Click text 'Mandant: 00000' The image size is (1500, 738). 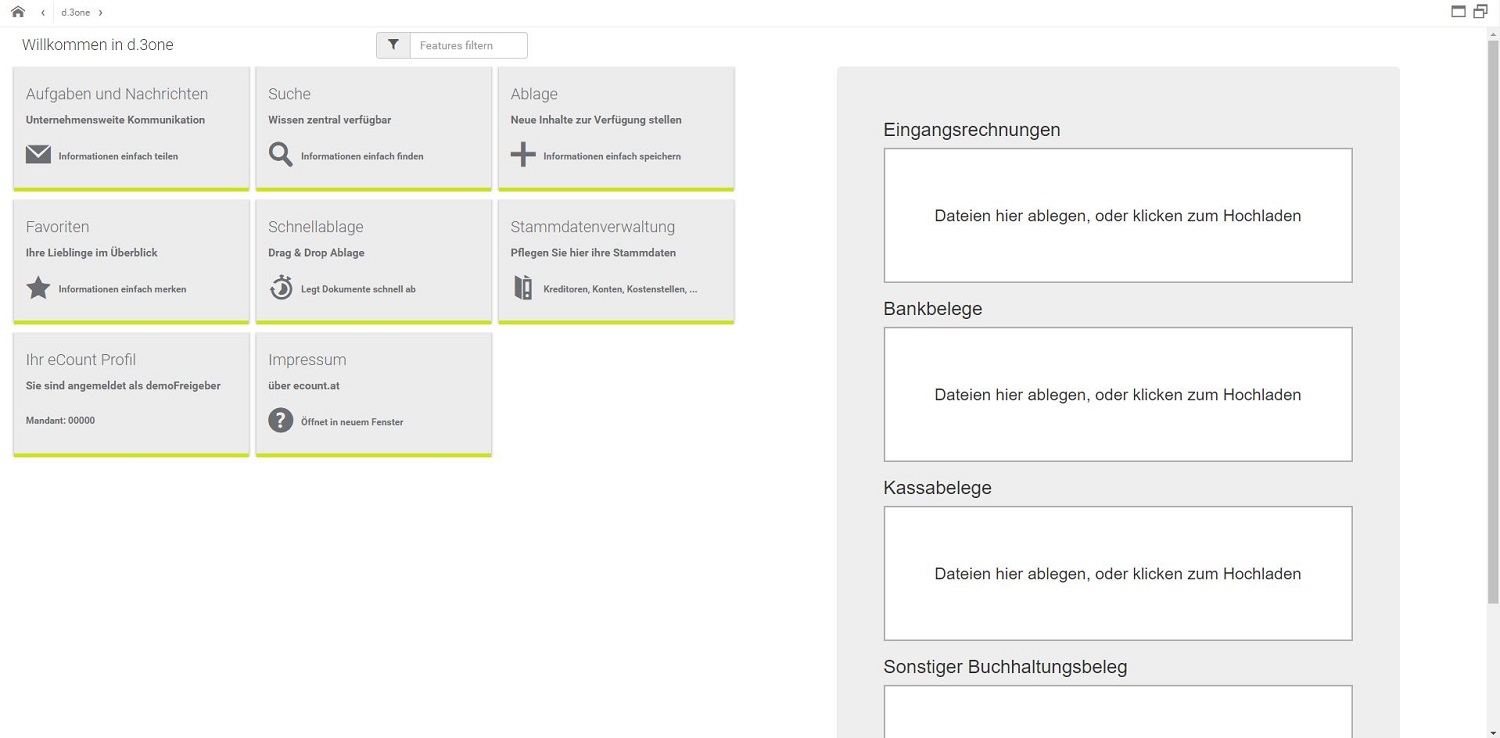60,421
